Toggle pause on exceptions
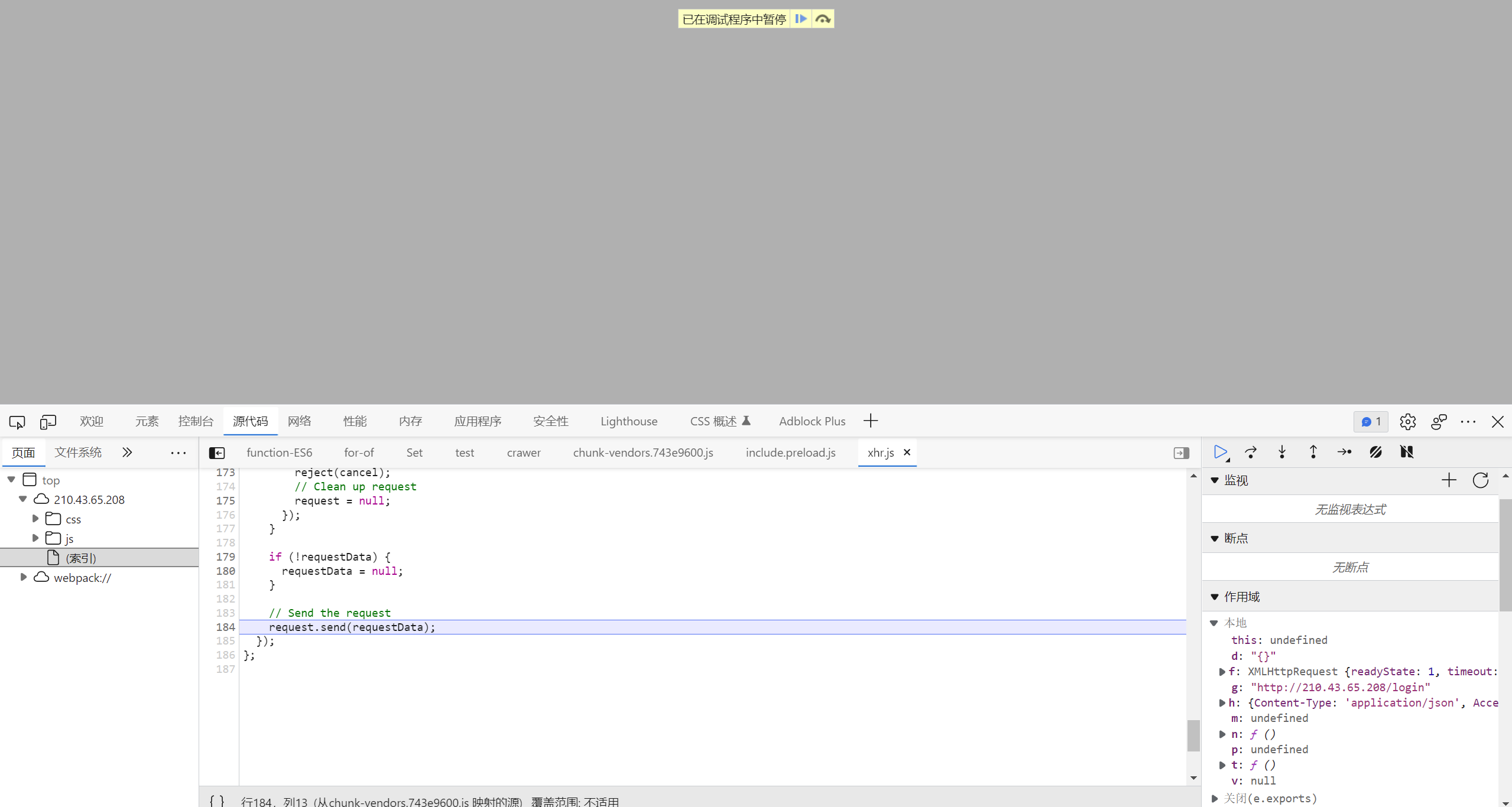Image resolution: width=1512 pixels, height=807 pixels. click(1407, 452)
